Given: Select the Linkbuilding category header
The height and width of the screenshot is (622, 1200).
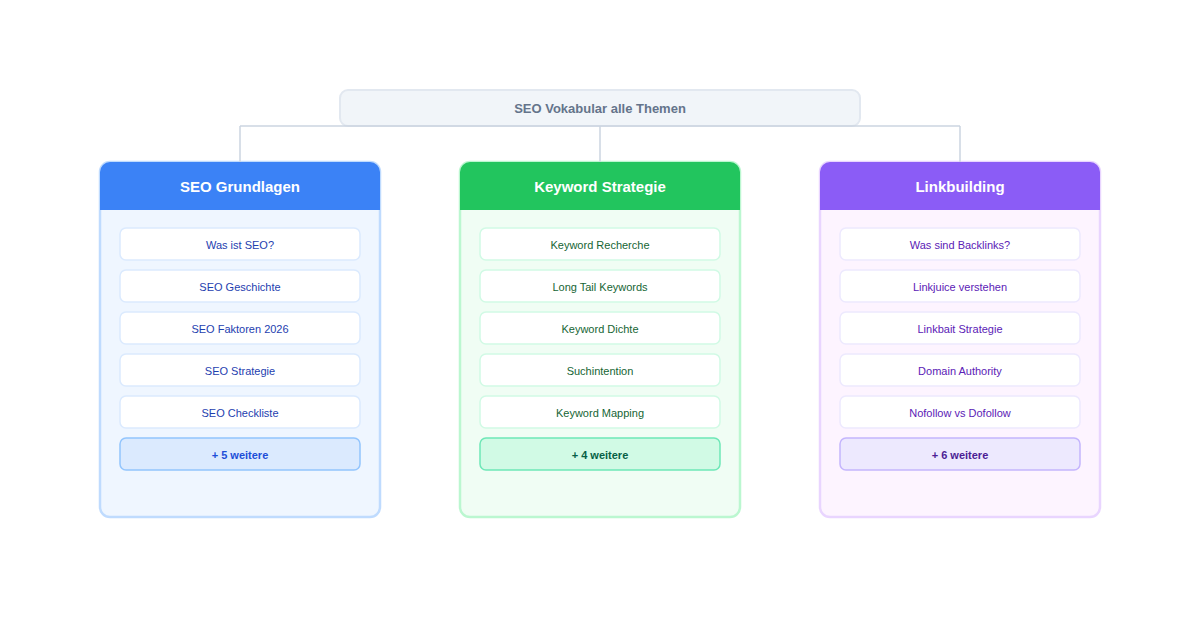Looking at the screenshot, I should point(960,187).
